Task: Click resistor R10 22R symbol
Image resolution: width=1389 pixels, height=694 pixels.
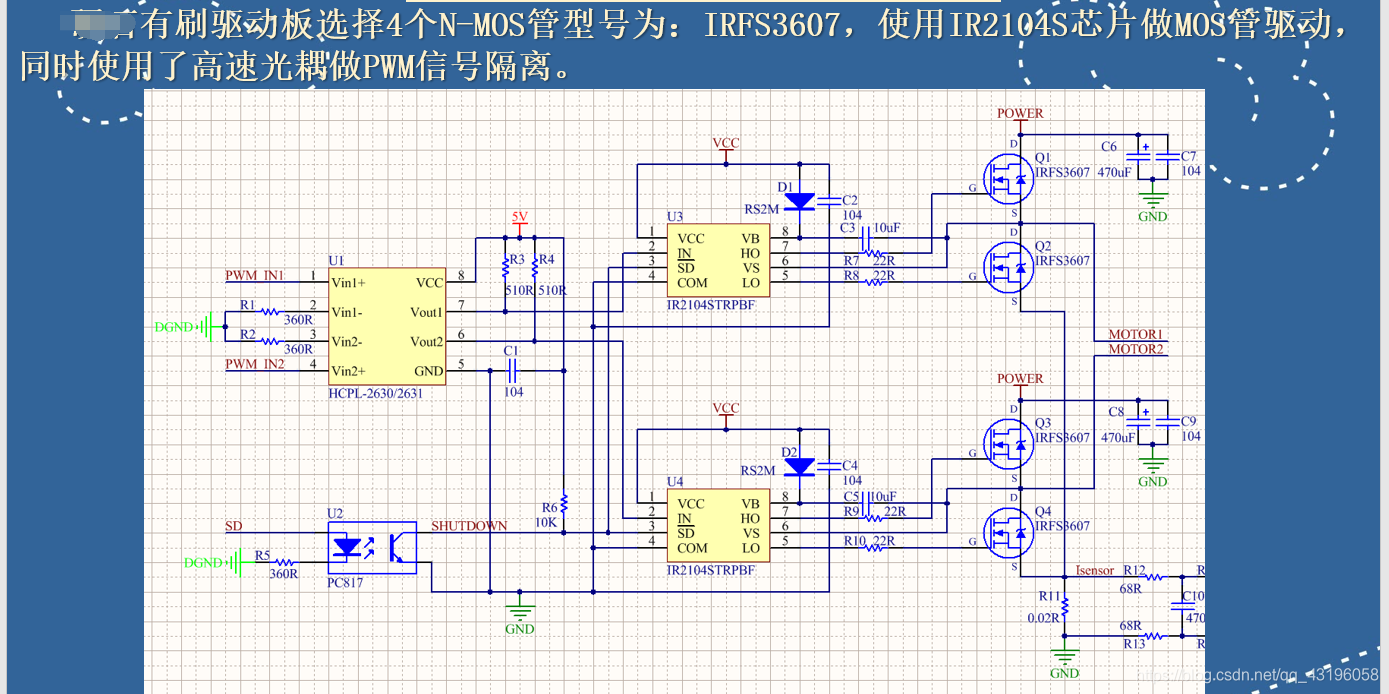Action: [875, 547]
